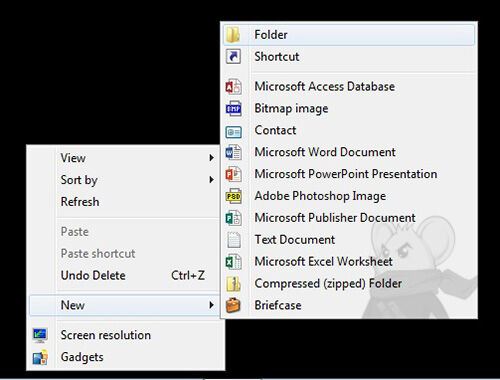Click the Contact card icon
Screen dimensions: 500x380
(233, 132)
